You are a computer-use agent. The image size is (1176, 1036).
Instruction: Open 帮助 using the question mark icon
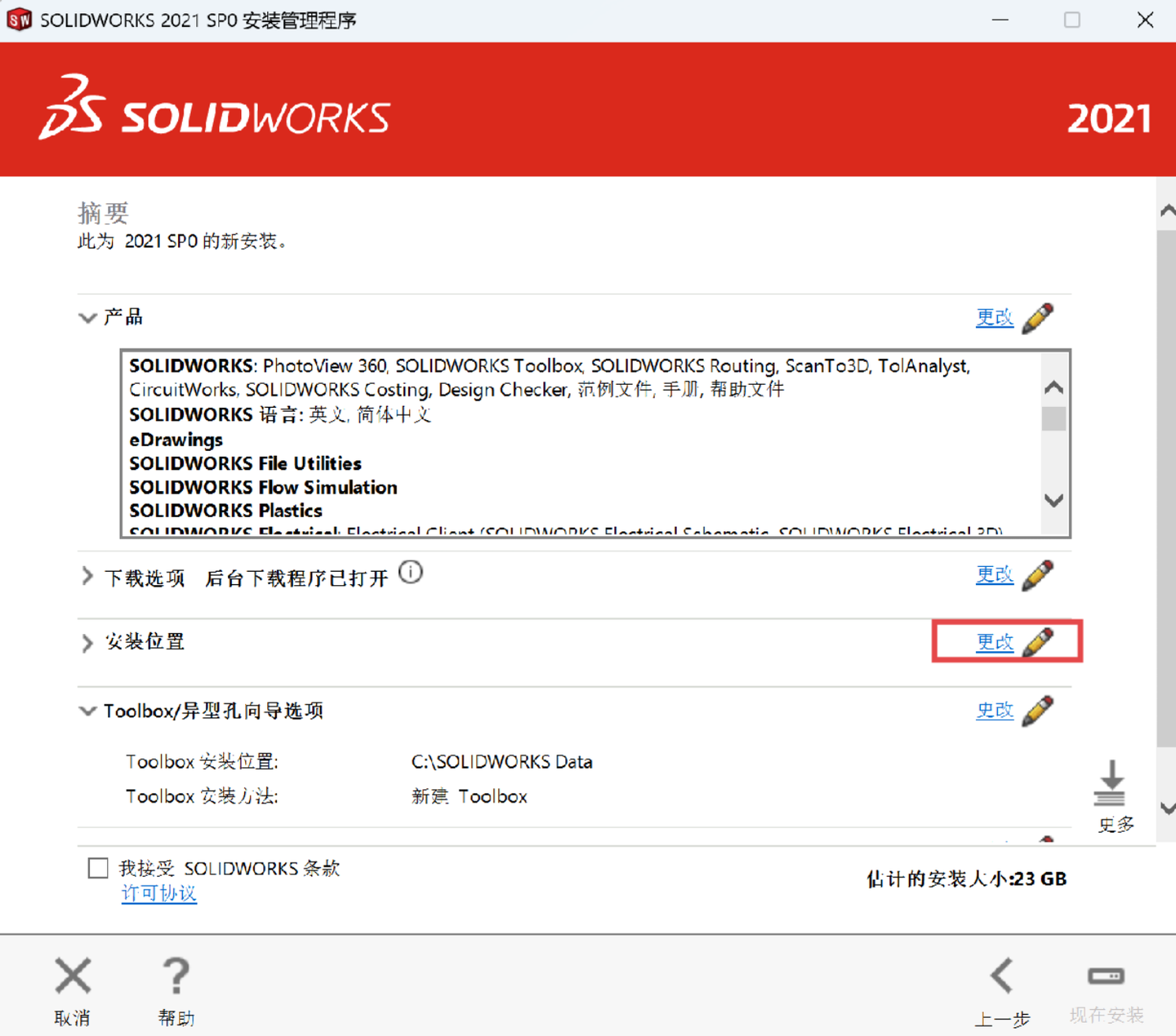click(x=176, y=977)
